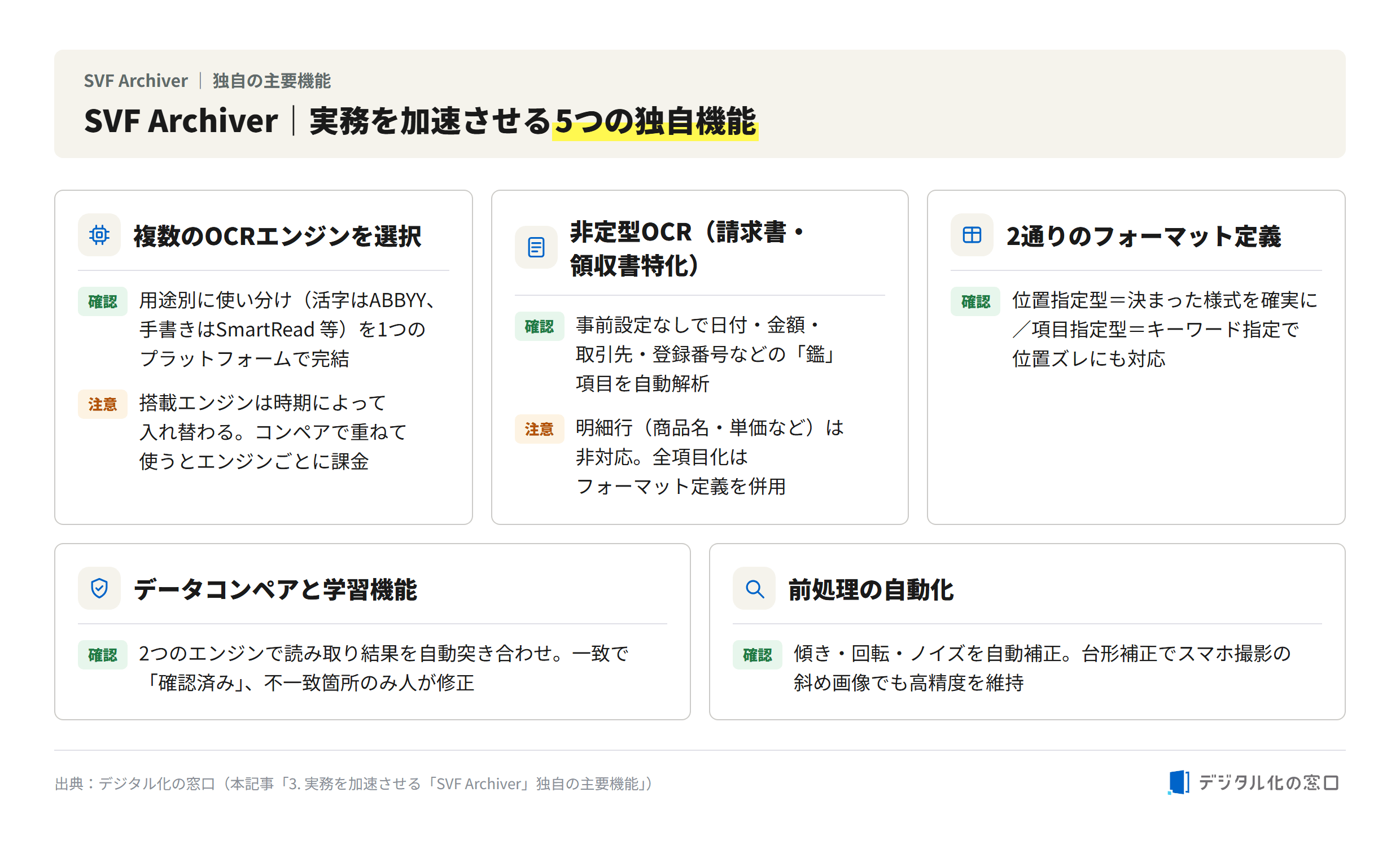Click the highlighted 5つの独自機能 title text
Viewport: 1400px width, 849px height.
pos(655,121)
